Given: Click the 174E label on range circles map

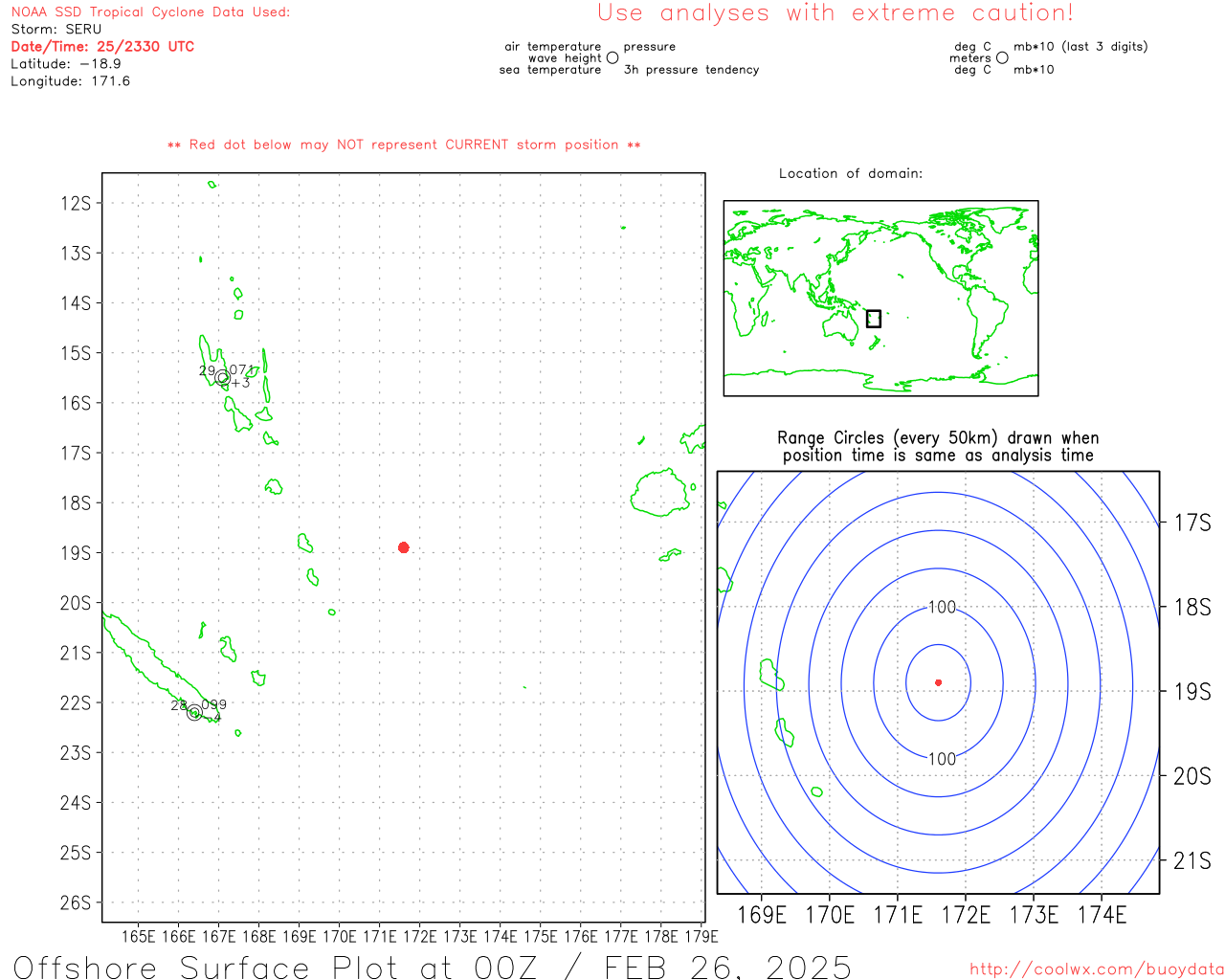Looking at the screenshot, I should (x=1102, y=915).
